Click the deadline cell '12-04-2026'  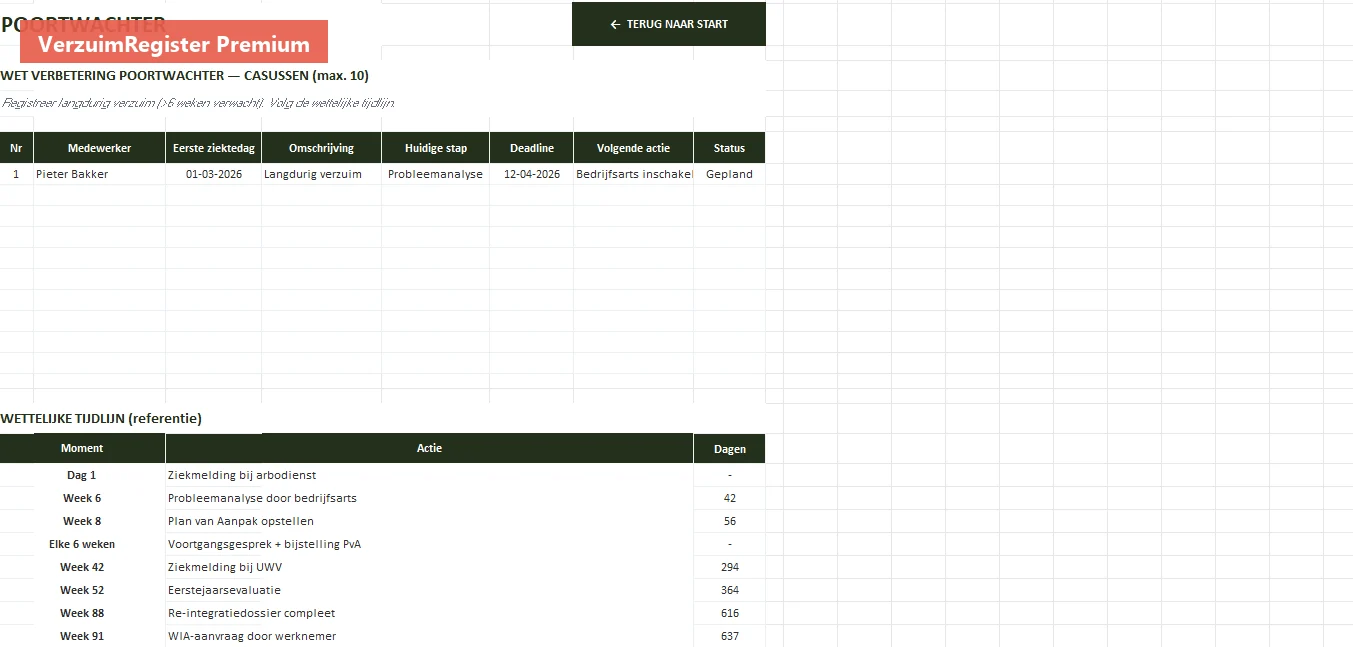[x=532, y=174]
